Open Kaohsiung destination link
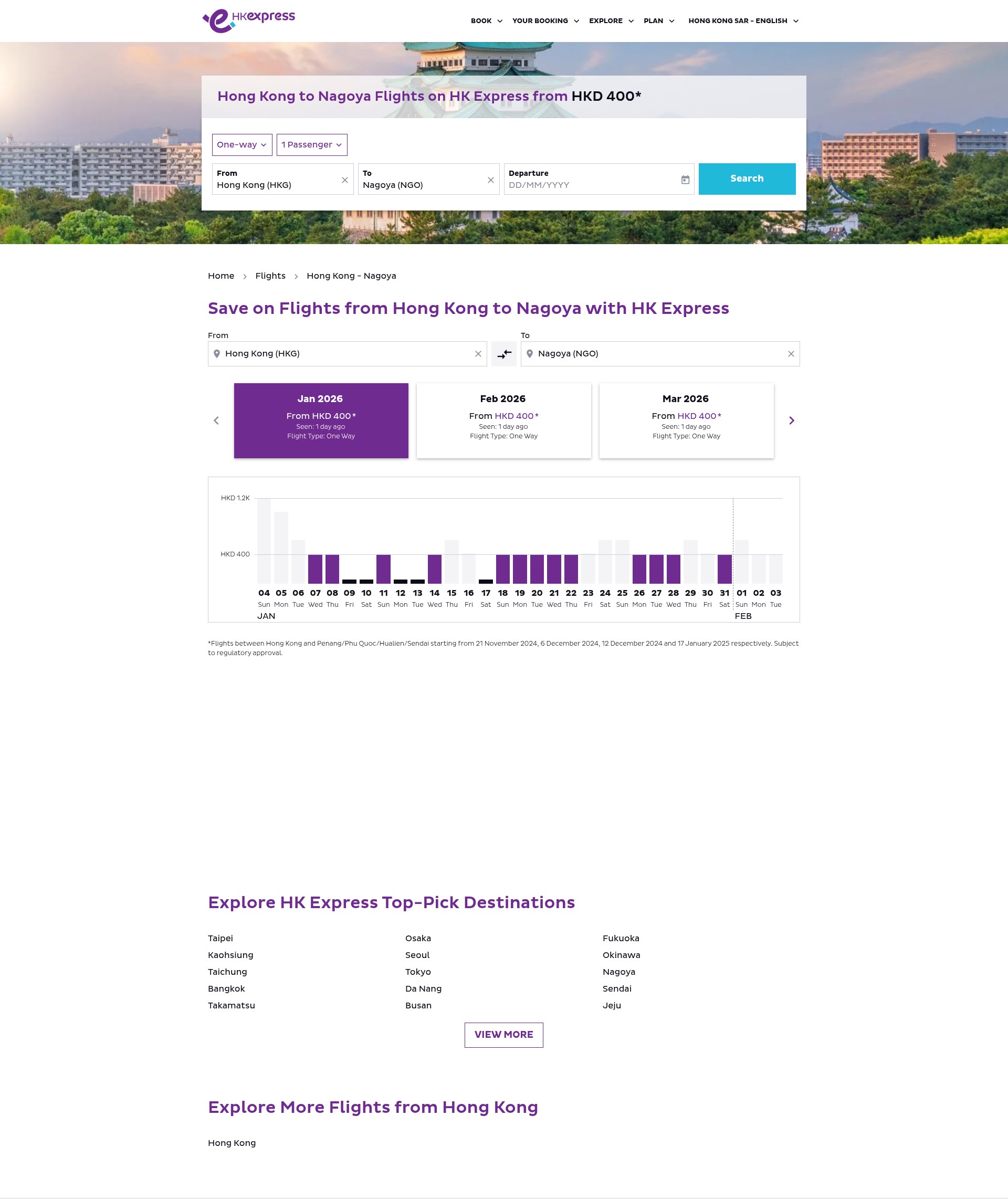 click(230, 955)
